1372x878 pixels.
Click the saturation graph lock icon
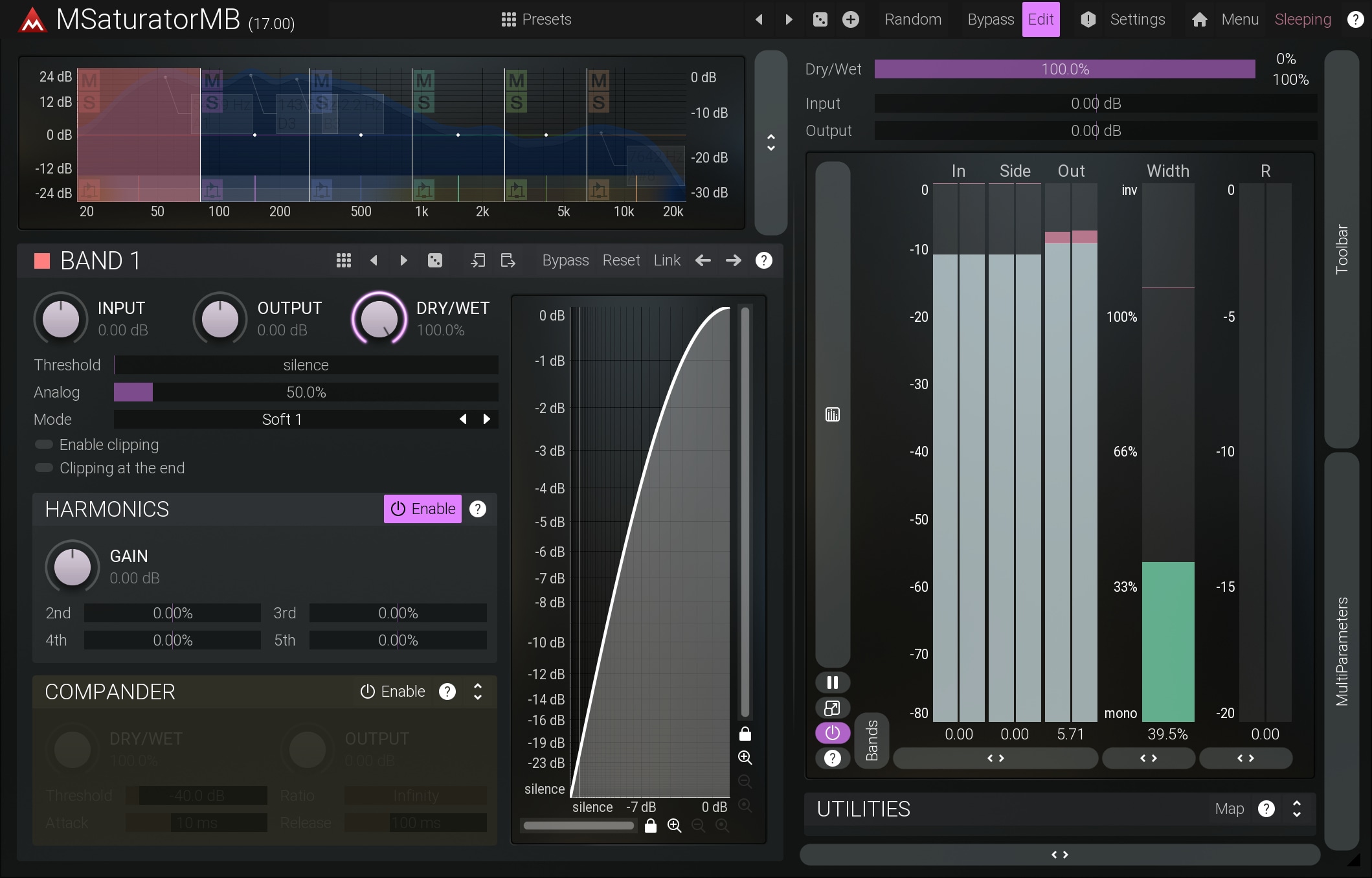[x=651, y=826]
